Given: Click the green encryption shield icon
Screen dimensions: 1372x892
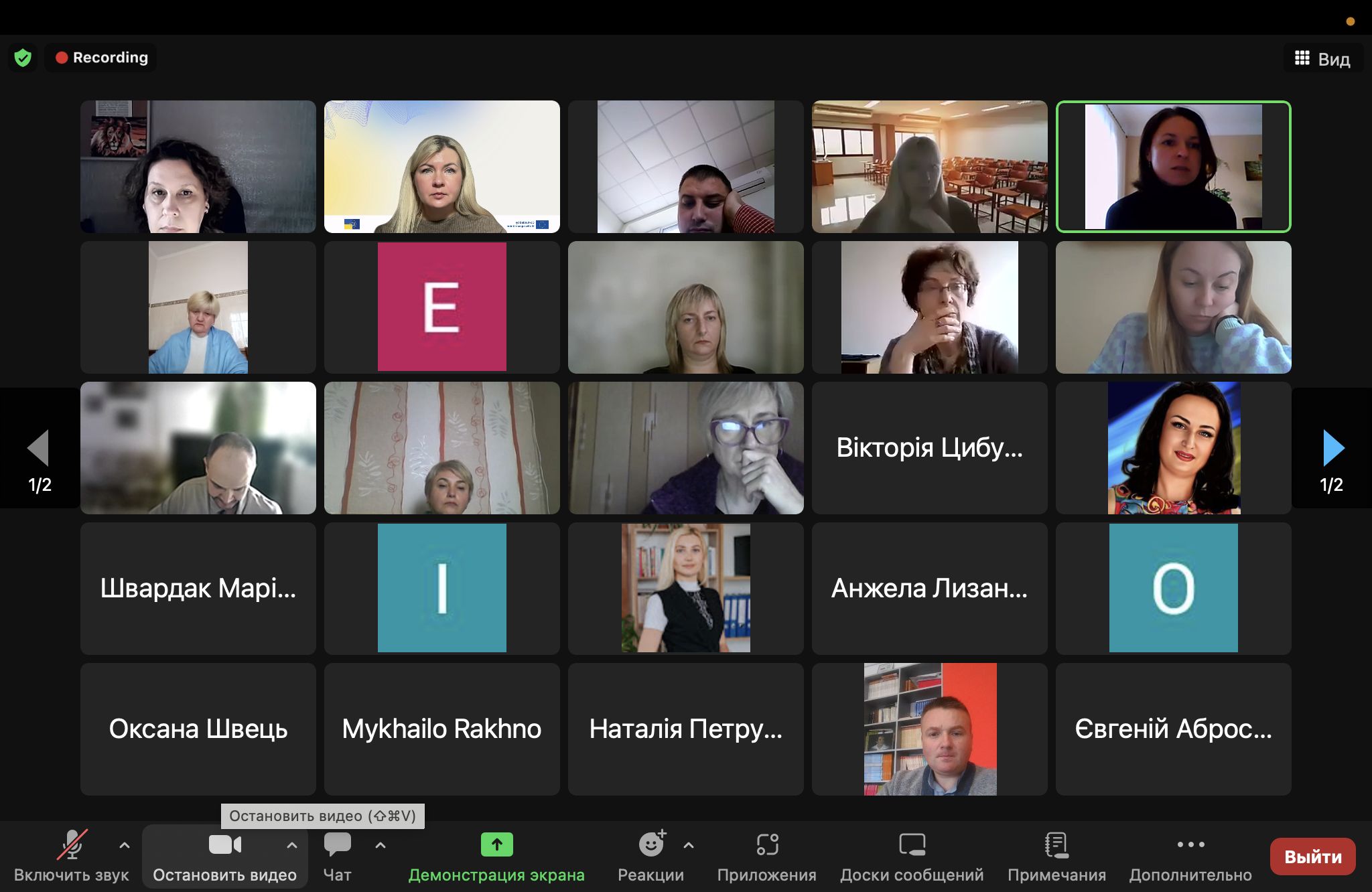Looking at the screenshot, I should 23,58.
